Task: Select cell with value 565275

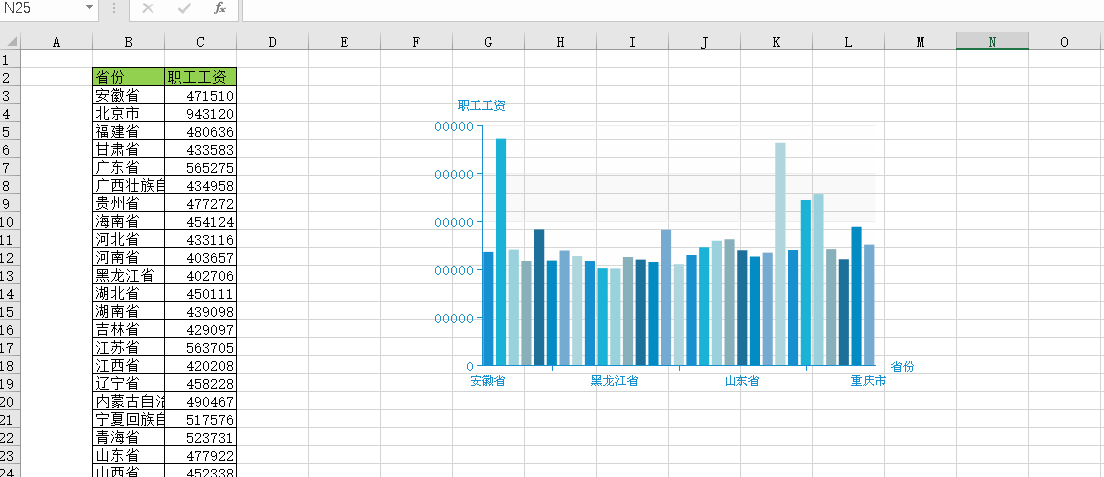Action: [x=201, y=167]
